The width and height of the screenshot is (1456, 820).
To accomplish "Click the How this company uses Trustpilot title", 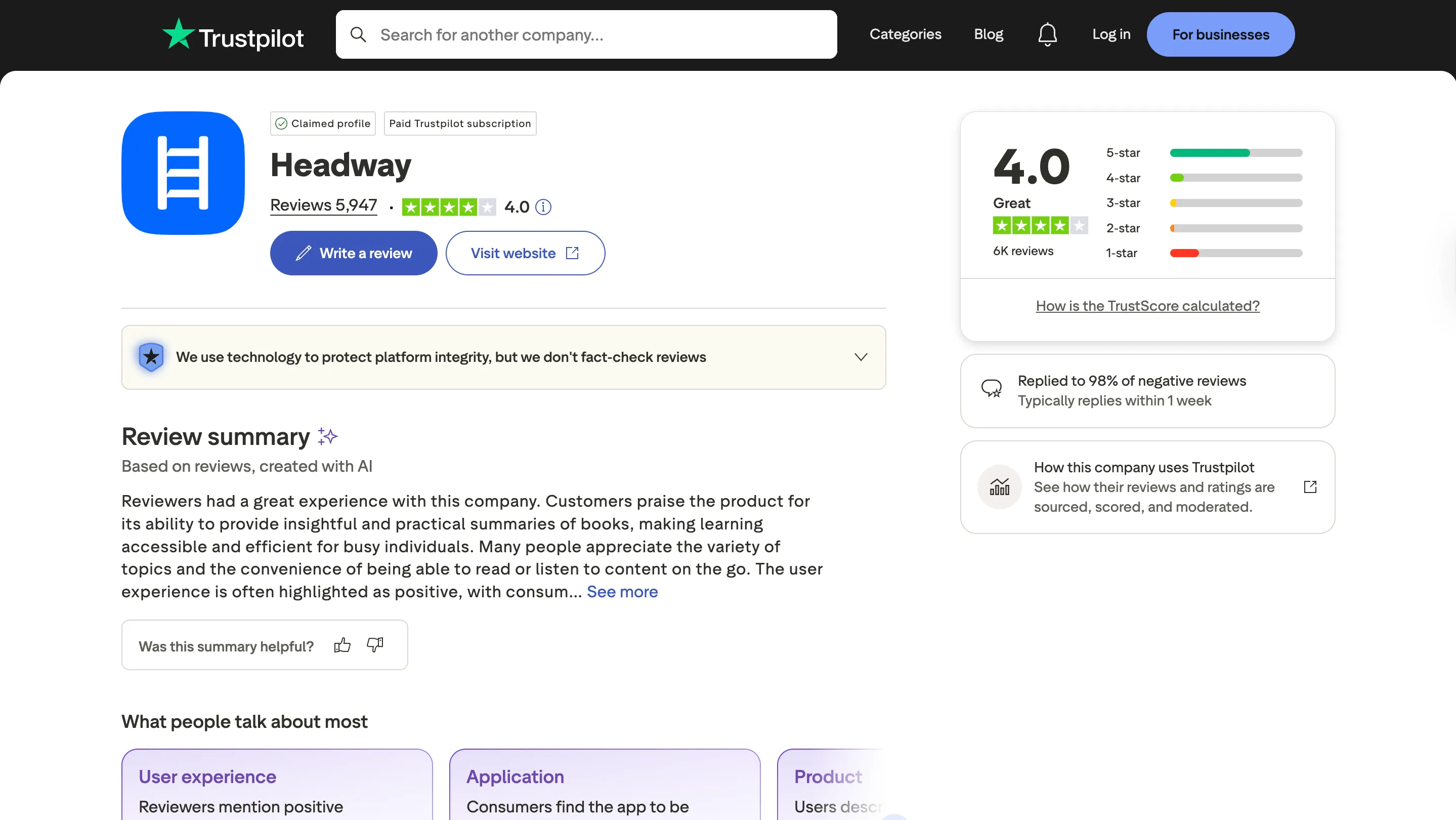I will coord(1144,467).
